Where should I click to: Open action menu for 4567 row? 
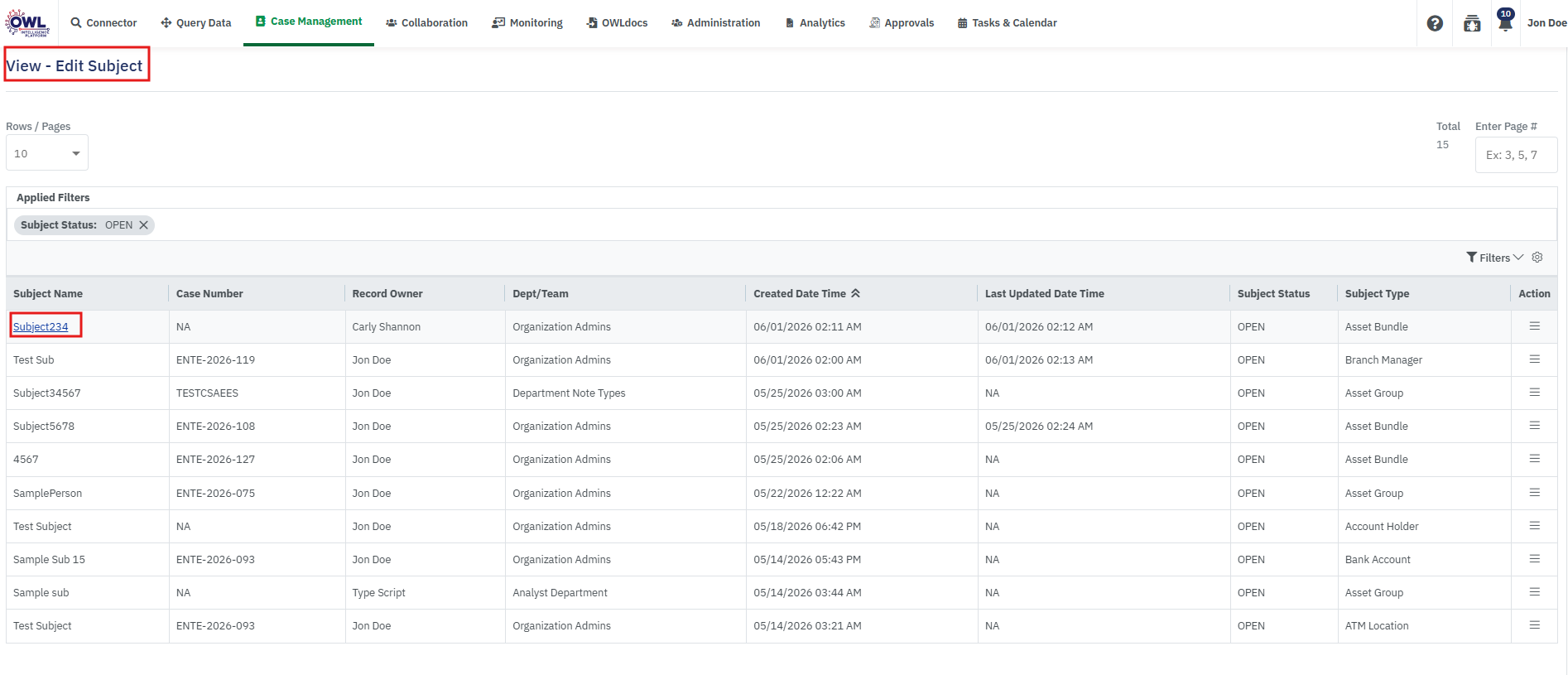coord(1534,459)
